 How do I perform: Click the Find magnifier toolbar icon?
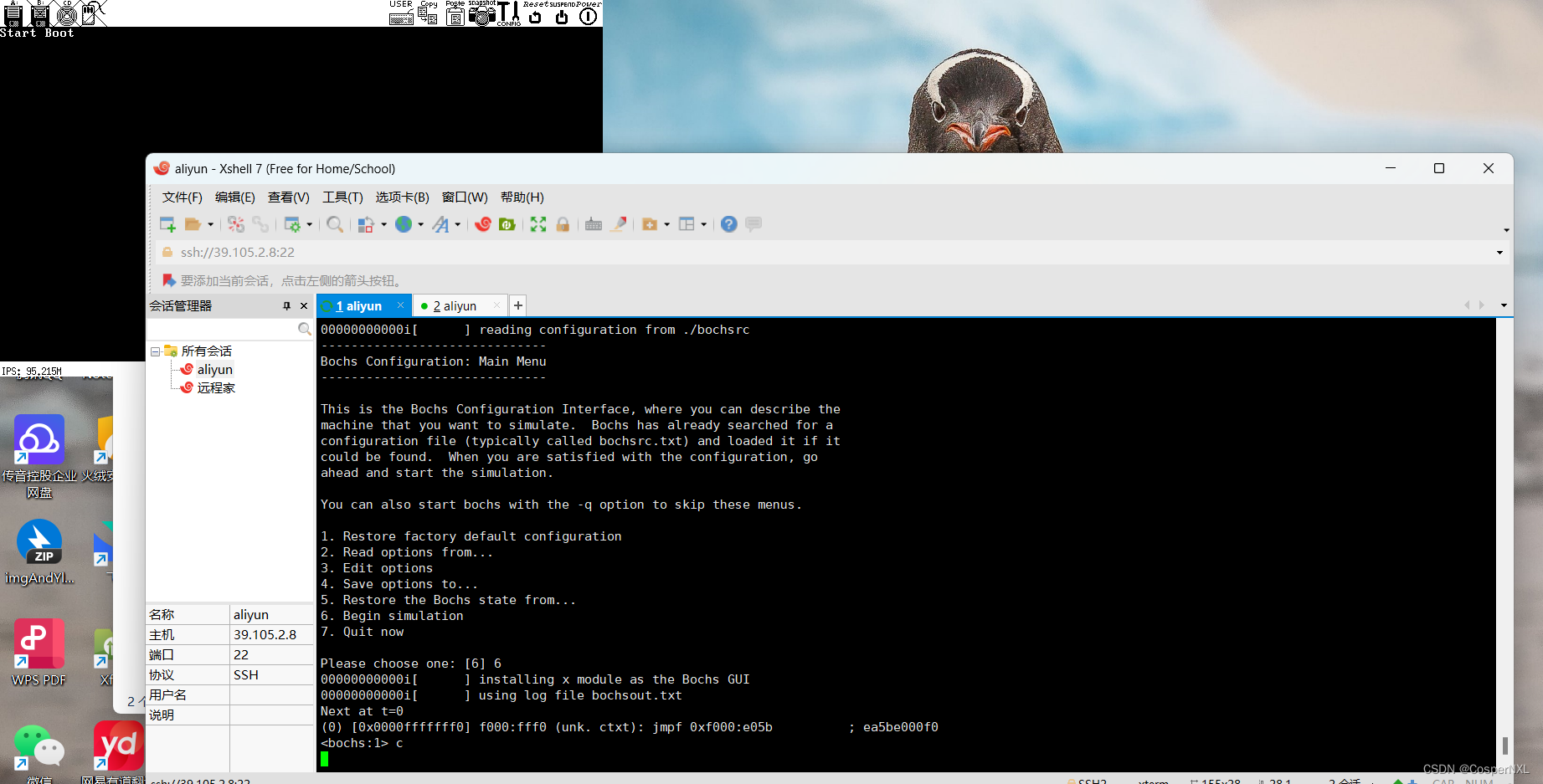(334, 224)
